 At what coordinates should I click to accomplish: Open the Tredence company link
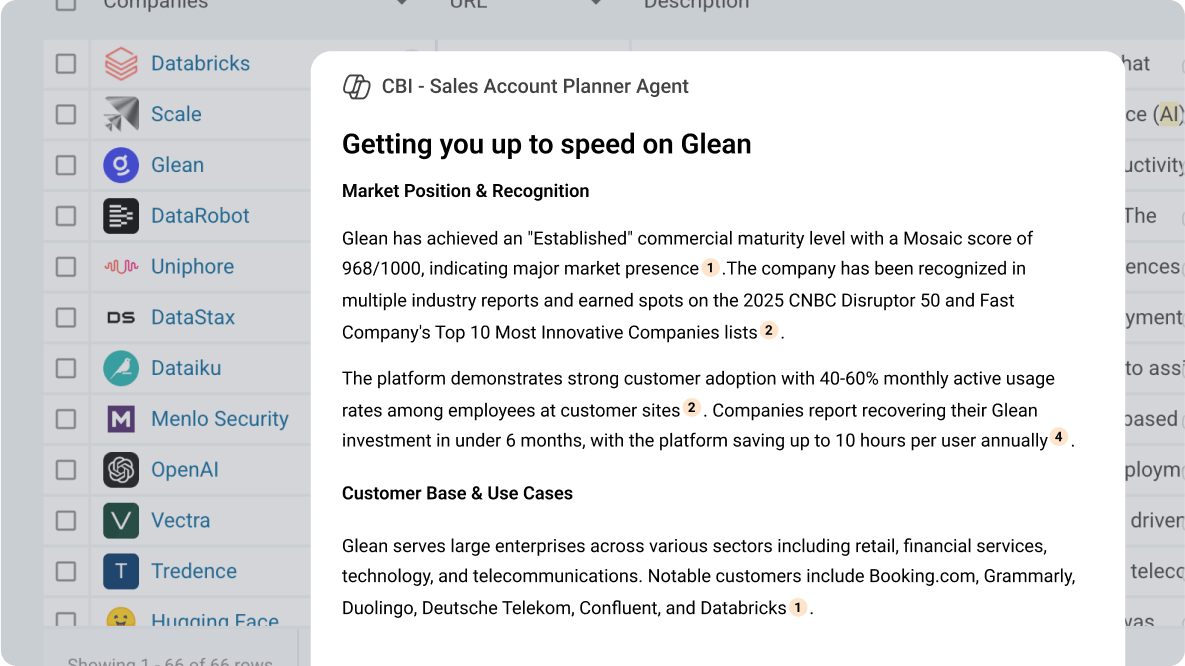(x=194, y=571)
